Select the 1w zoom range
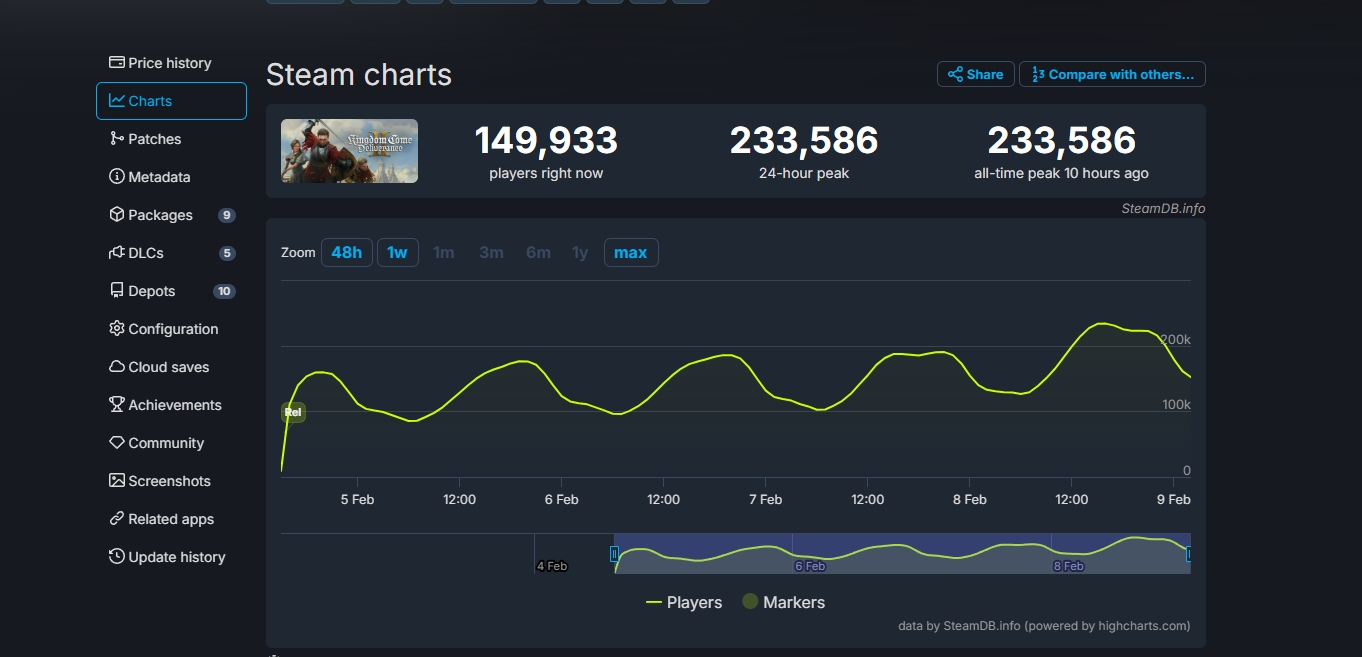This screenshot has width=1362, height=657. pos(397,253)
